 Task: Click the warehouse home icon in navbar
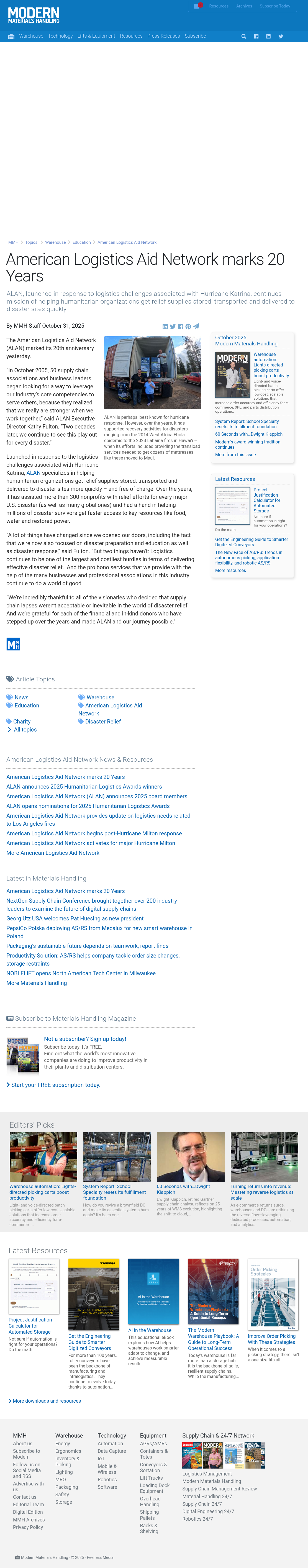[x=12, y=37]
